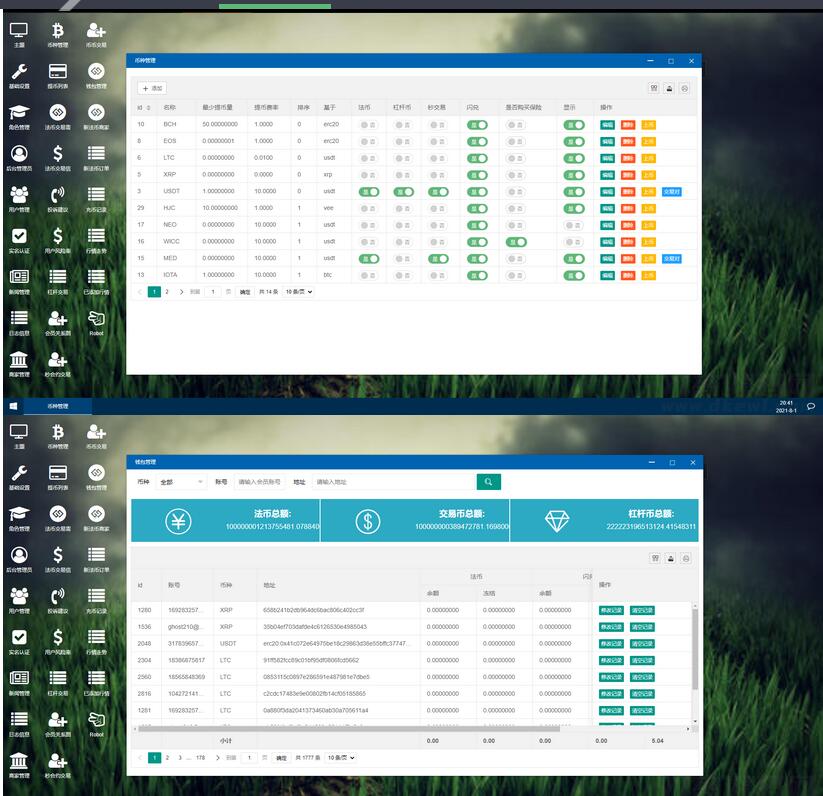Click the yen icon on 法币总额 card
Image resolution: width=823 pixels, height=796 pixels.
(179, 520)
